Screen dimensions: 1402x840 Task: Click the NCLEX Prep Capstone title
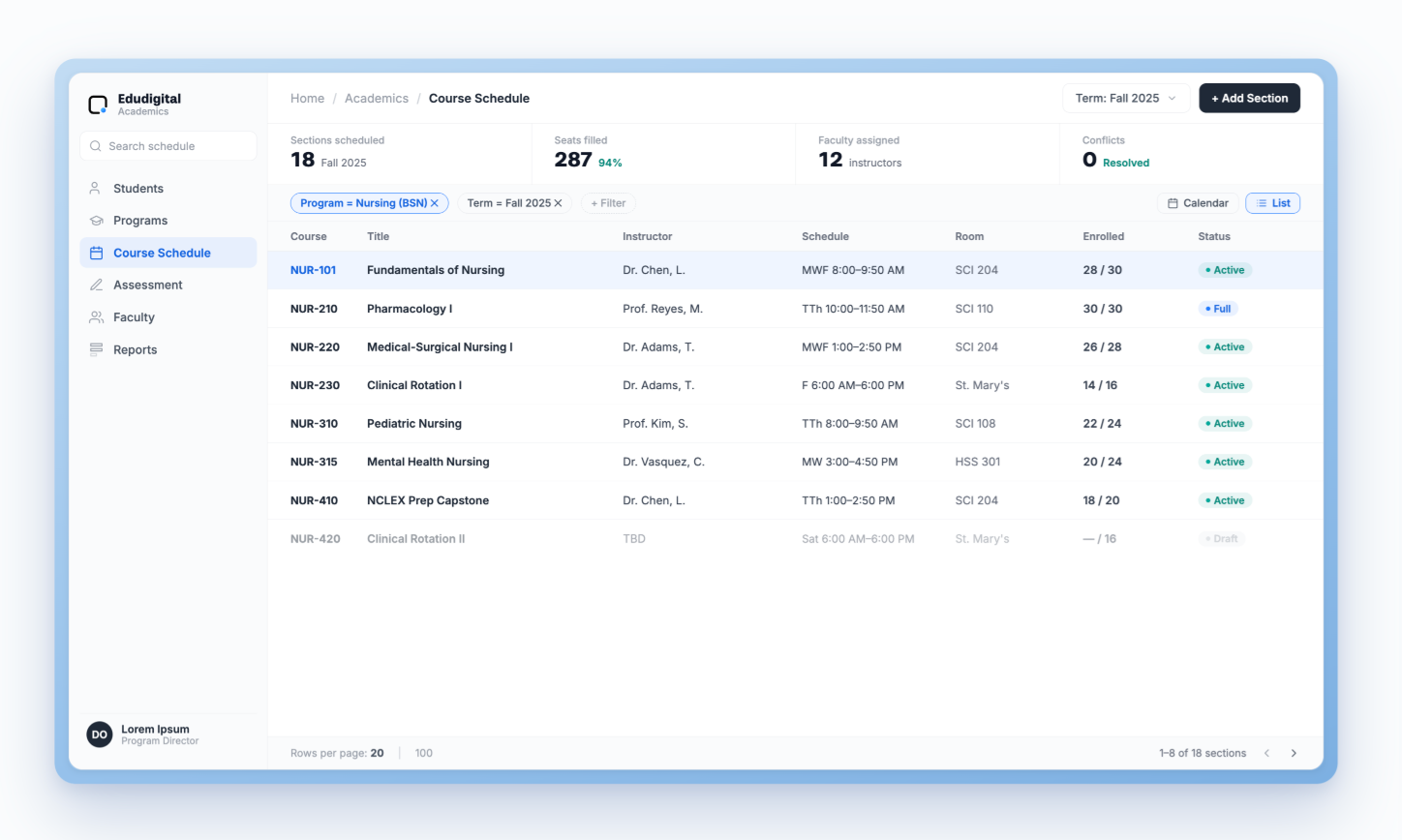point(428,500)
